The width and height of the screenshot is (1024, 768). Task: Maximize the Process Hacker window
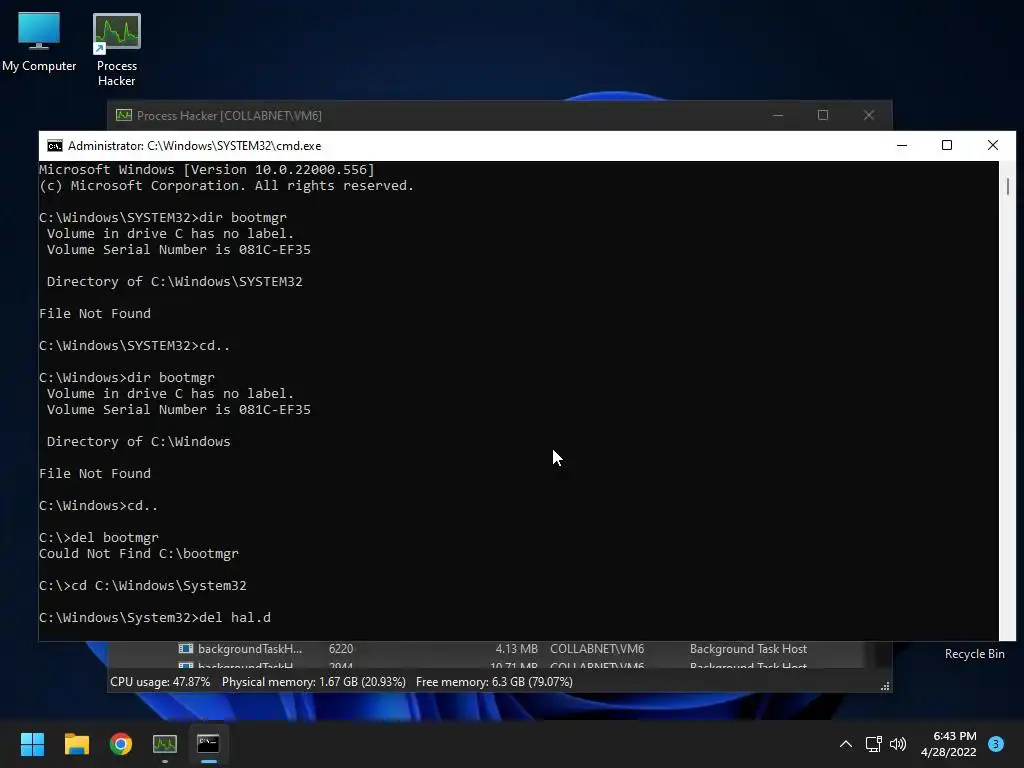click(823, 115)
